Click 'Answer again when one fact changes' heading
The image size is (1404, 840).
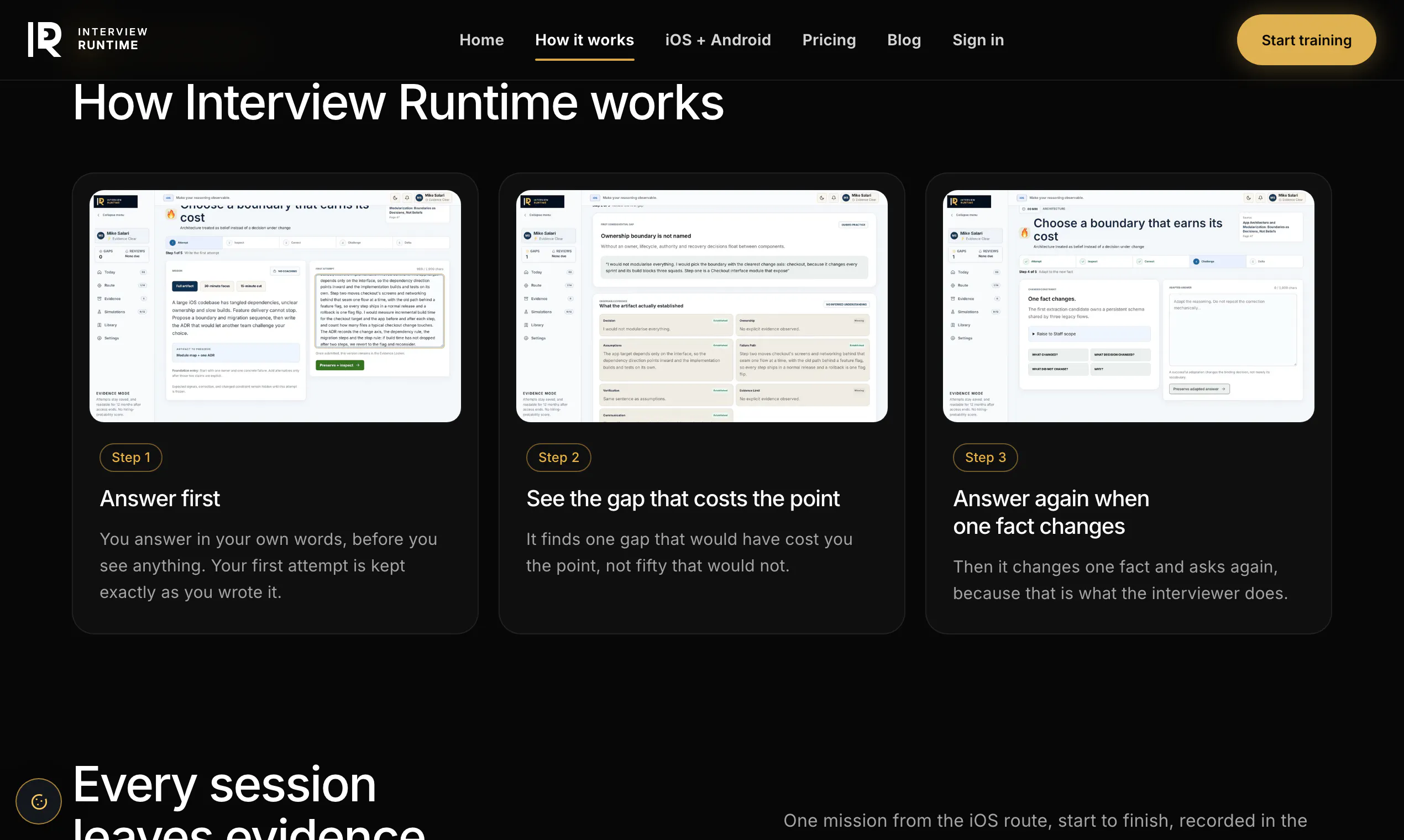pyautogui.click(x=1051, y=512)
